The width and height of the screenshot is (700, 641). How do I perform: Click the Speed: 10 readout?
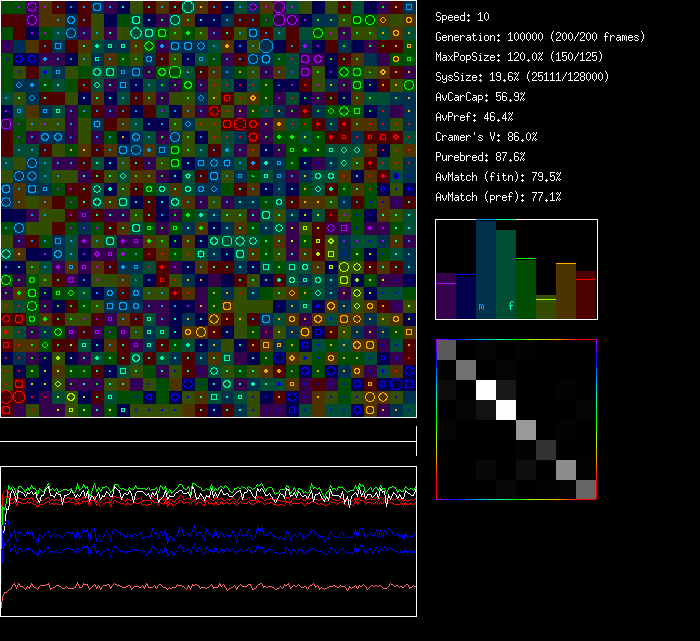point(463,17)
